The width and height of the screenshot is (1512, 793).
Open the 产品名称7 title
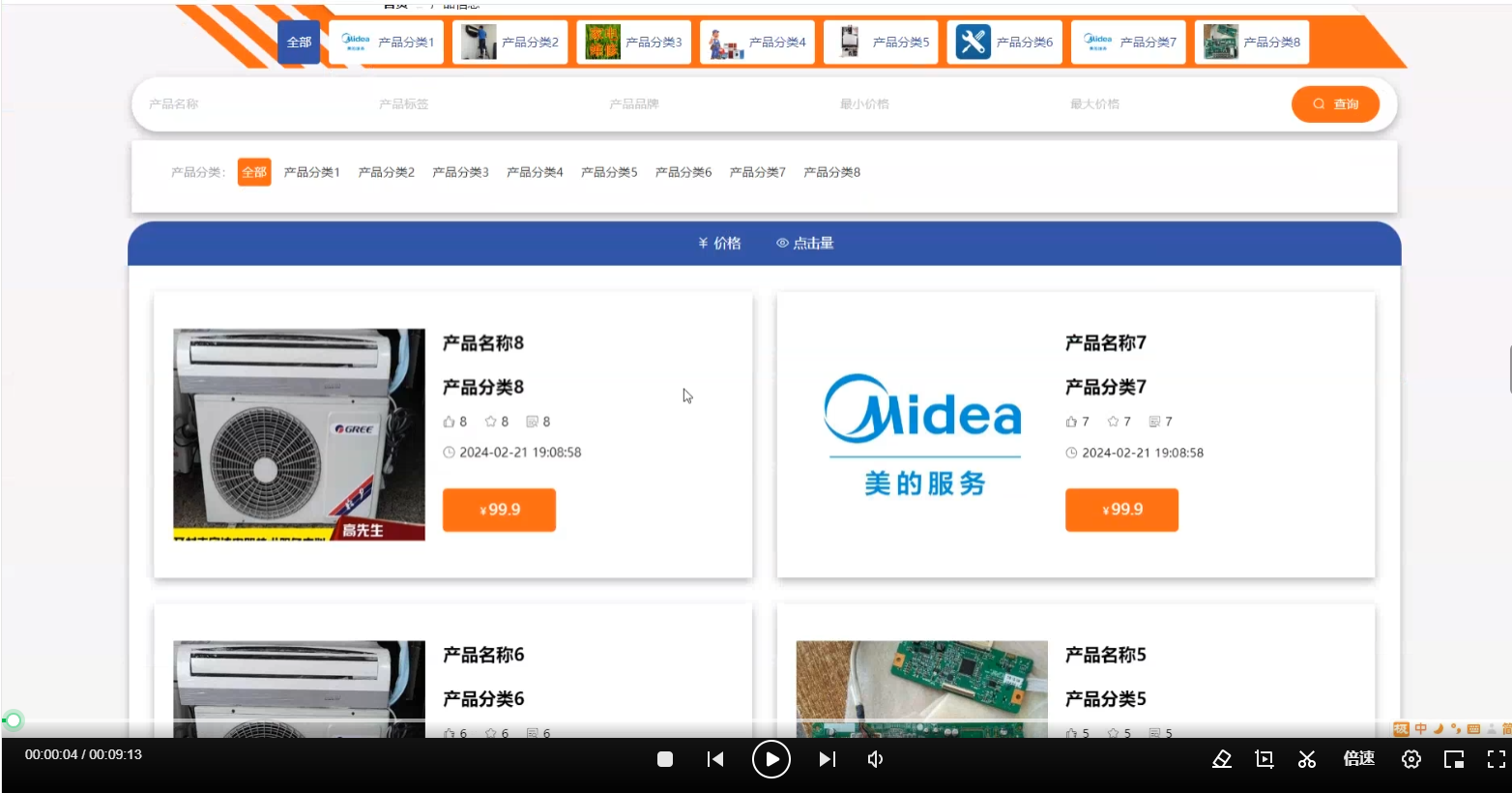(x=1106, y=343)
